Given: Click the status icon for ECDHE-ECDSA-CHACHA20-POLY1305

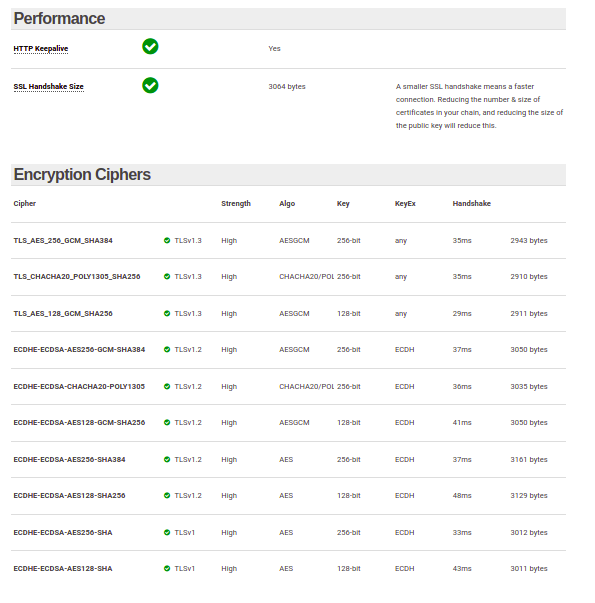Looking at the screenshot, I should tap(167, 386).
